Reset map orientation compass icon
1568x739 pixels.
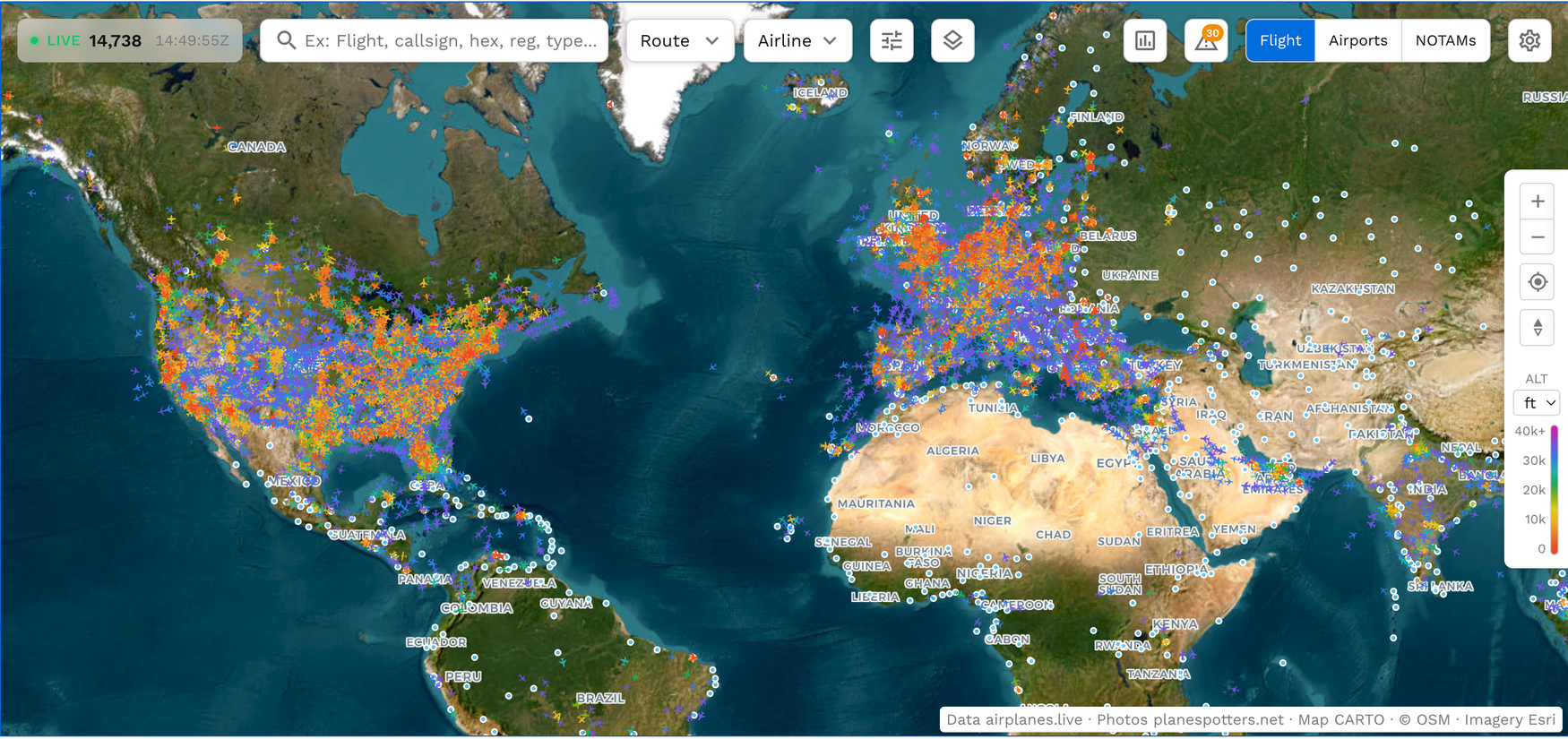(x=1538, y=328)
